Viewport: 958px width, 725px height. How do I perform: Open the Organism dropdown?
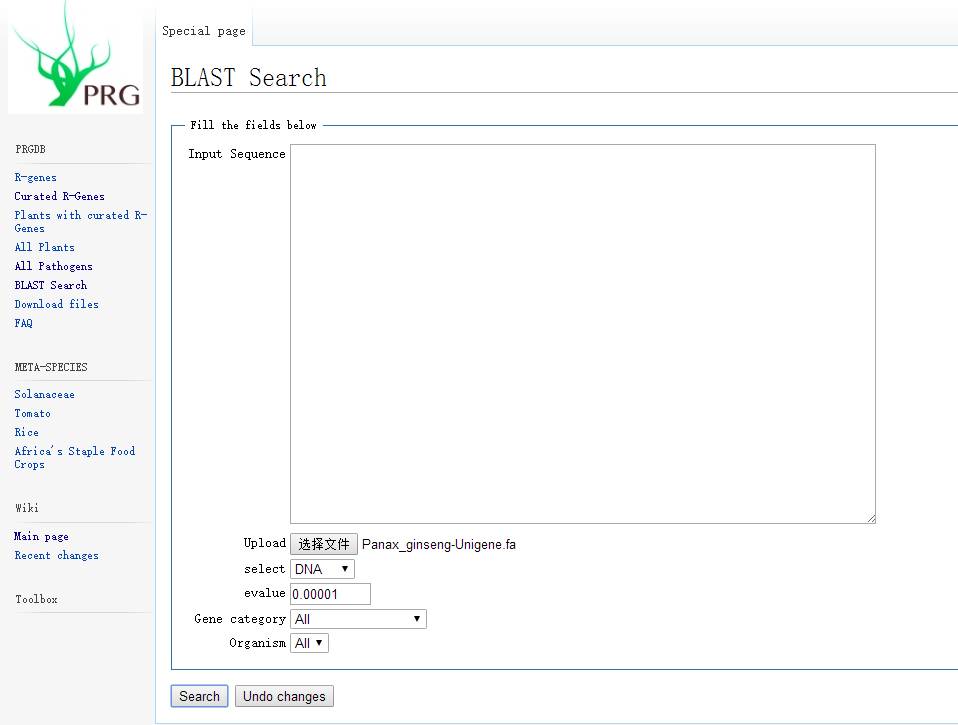(x=309, y=643)
